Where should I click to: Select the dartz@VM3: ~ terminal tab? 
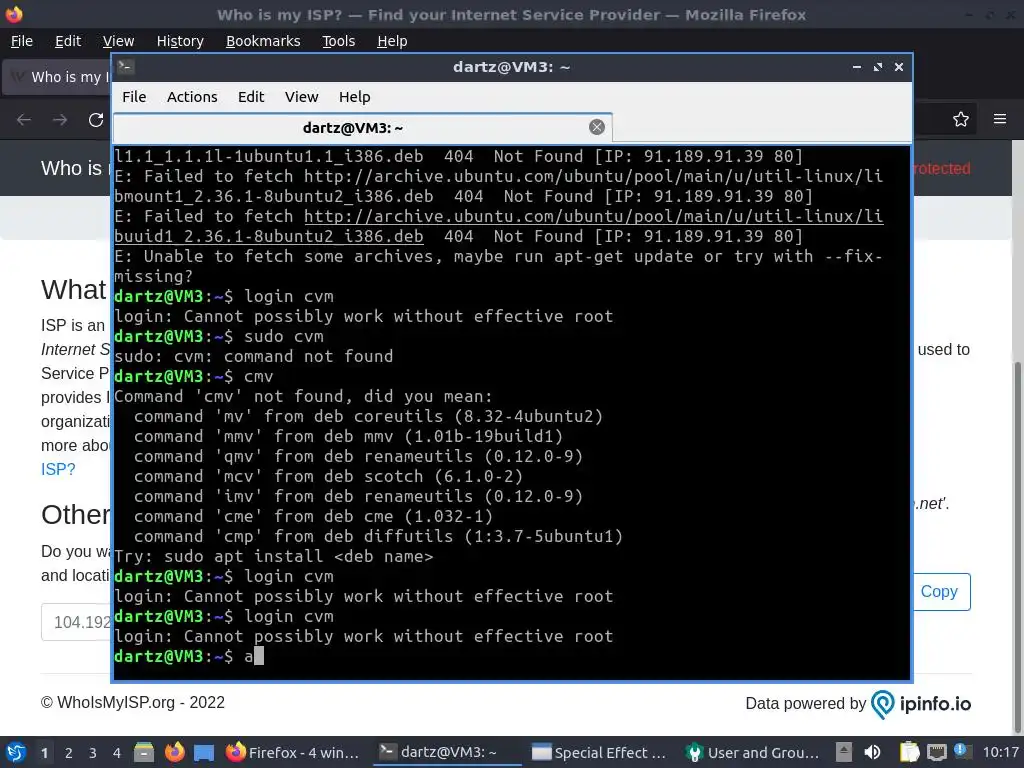tap(362, 127)
